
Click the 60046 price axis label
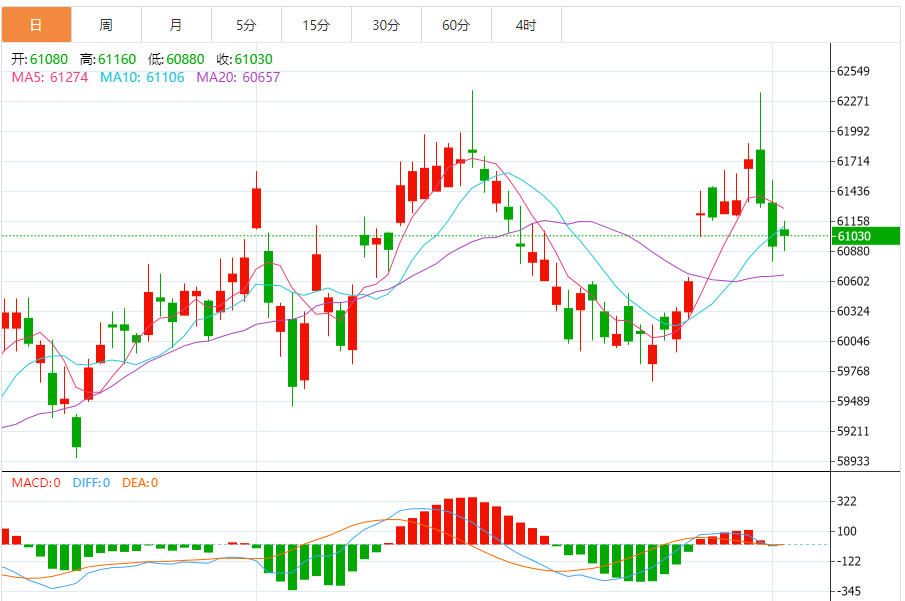(853, 342)
